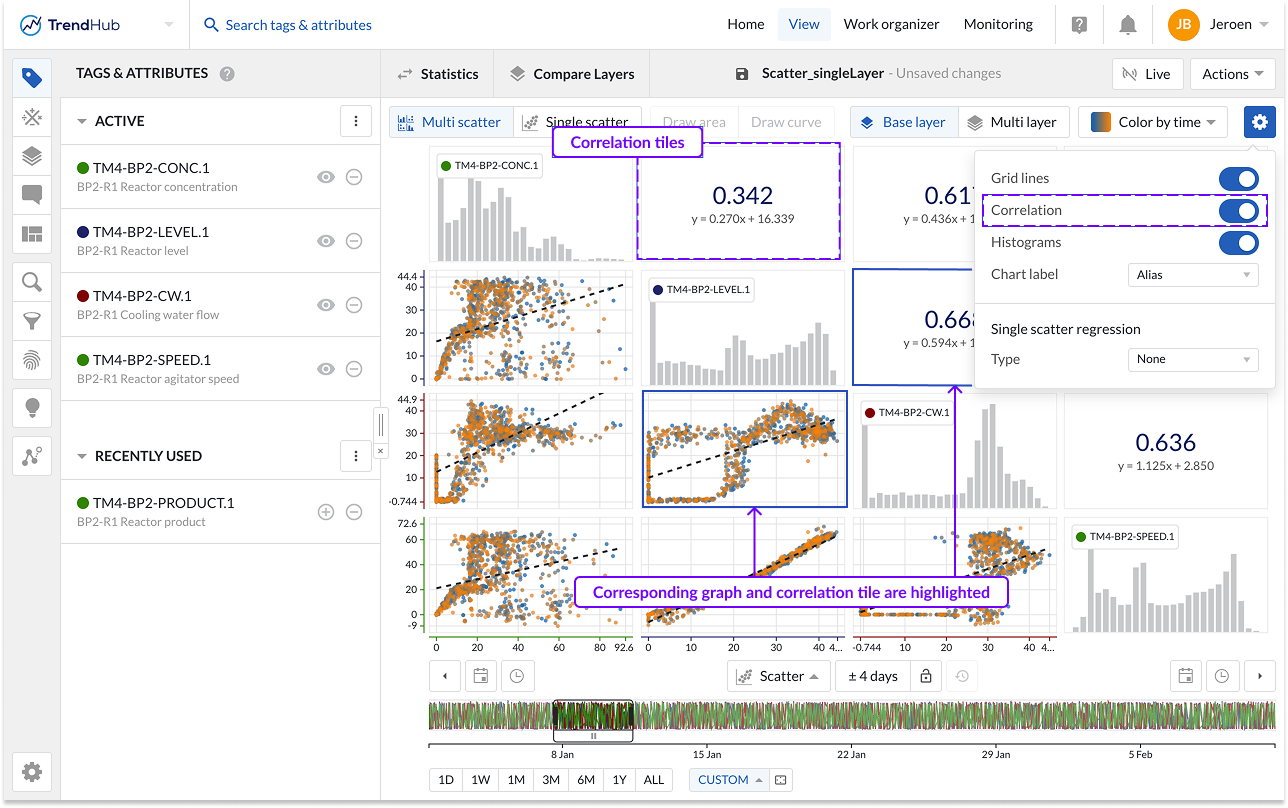This screenshot has height=808, width=1288.
Task: Click the highlighted window on the context timeline
Action: click(593, 718)
